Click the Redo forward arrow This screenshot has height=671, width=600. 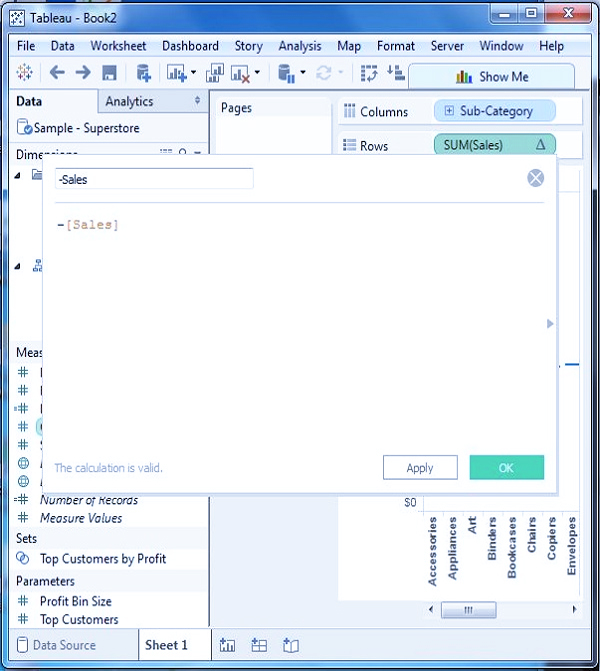tap(83, 72)
